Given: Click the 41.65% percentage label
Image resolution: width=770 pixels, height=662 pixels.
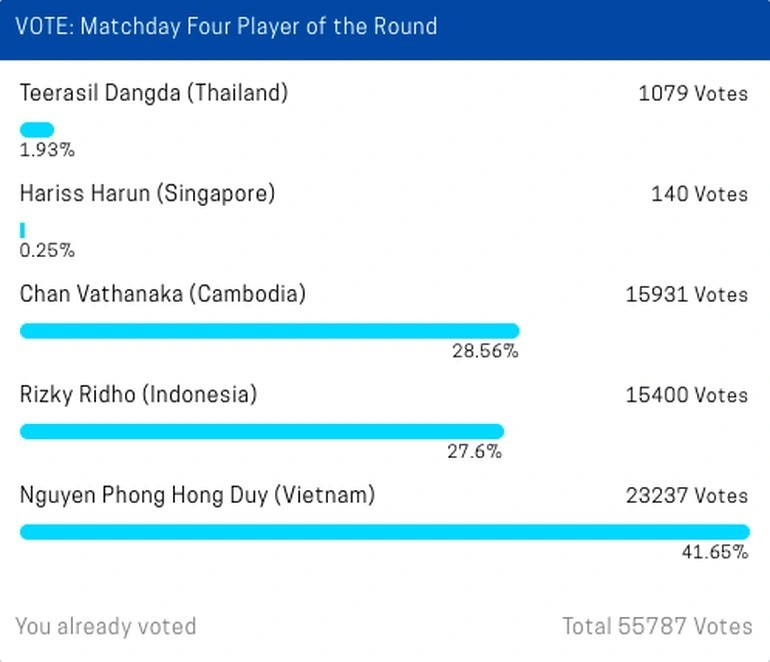Looking at the screenshot, I should (x=714, y=552).
